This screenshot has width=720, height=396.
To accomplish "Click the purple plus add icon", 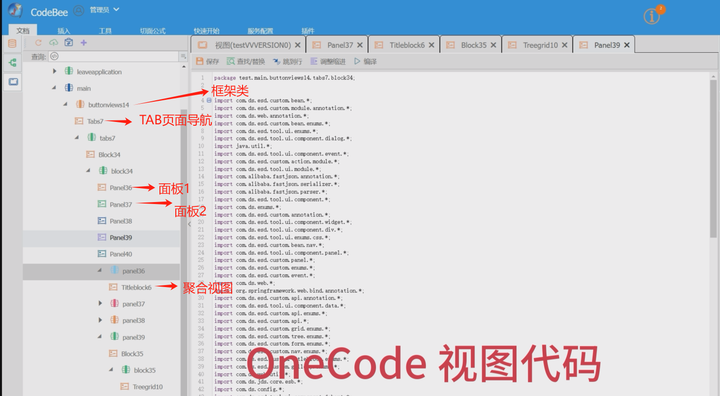I will (84, 43).
